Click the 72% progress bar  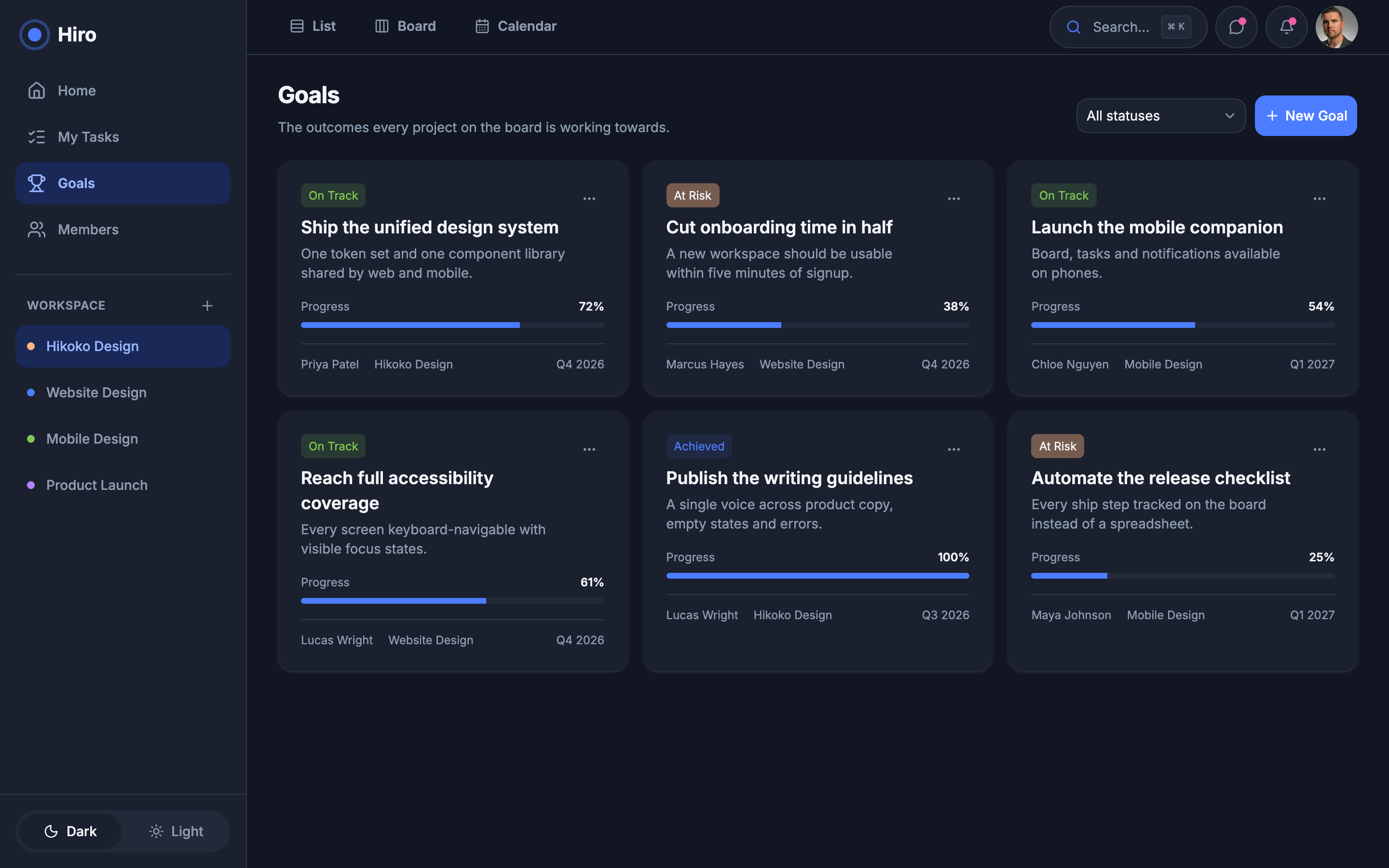coord(452,325)
